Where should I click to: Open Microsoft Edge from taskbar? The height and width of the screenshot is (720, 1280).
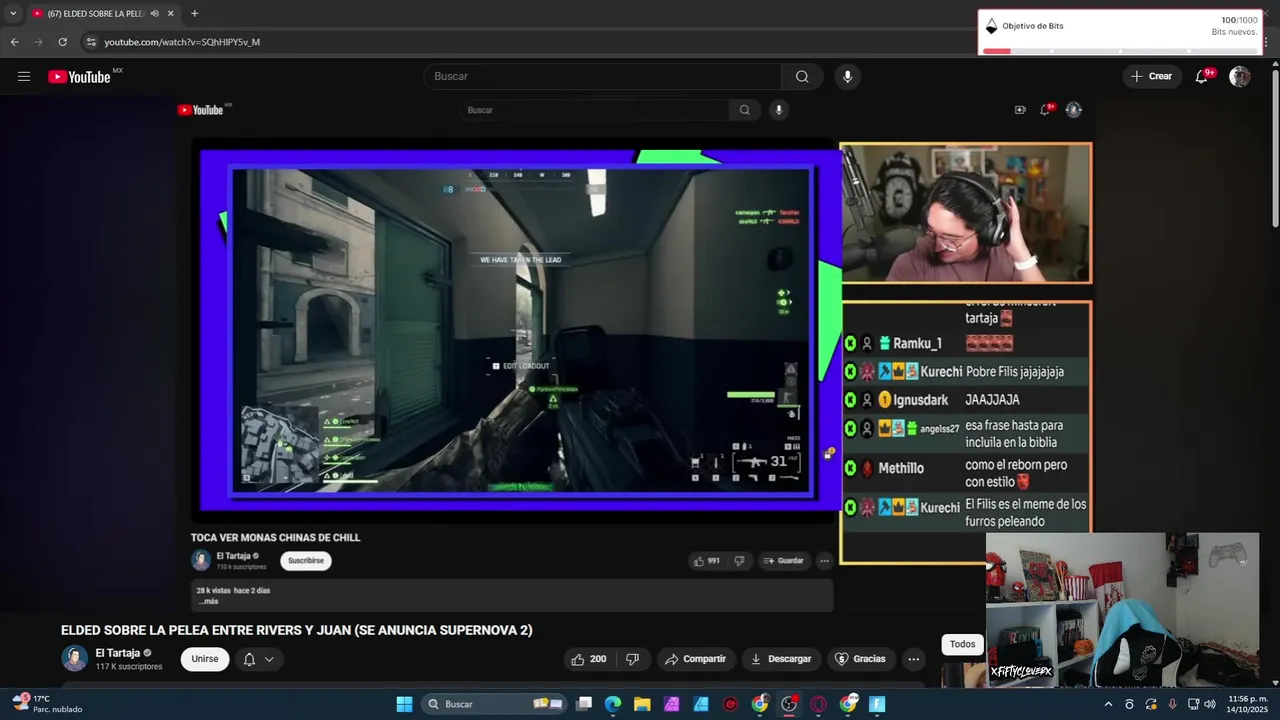613,704
